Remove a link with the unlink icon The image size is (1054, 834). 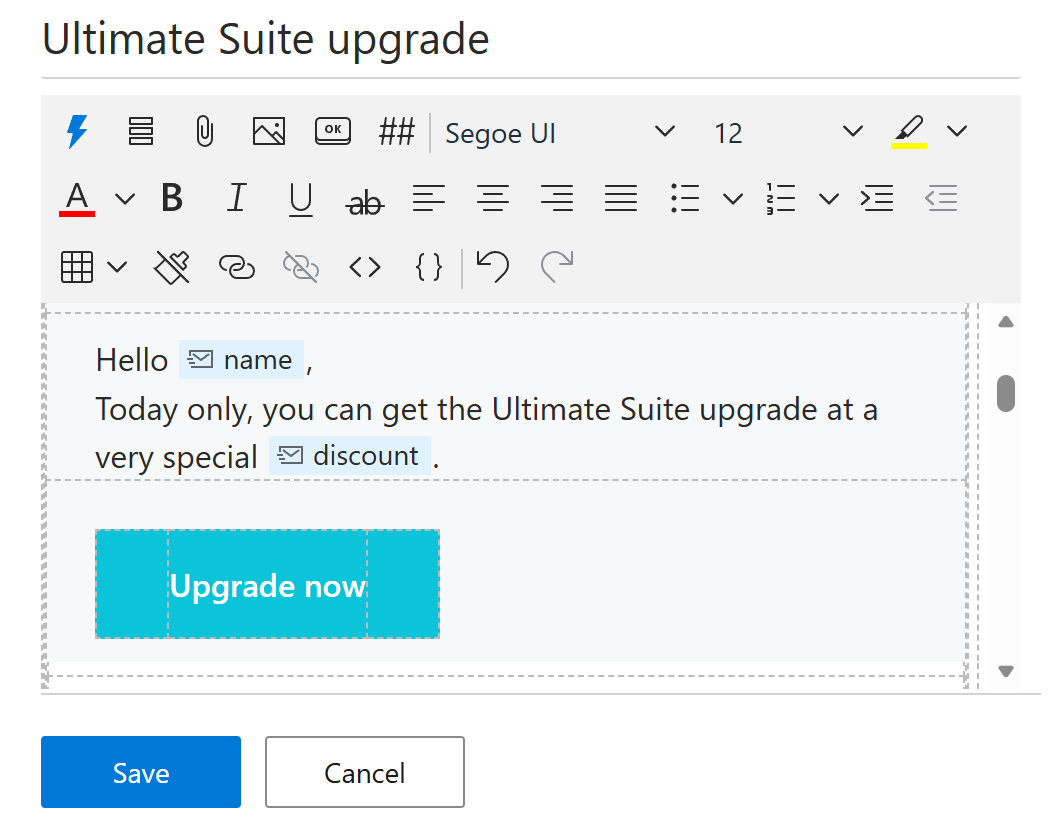tap(300, 266)
